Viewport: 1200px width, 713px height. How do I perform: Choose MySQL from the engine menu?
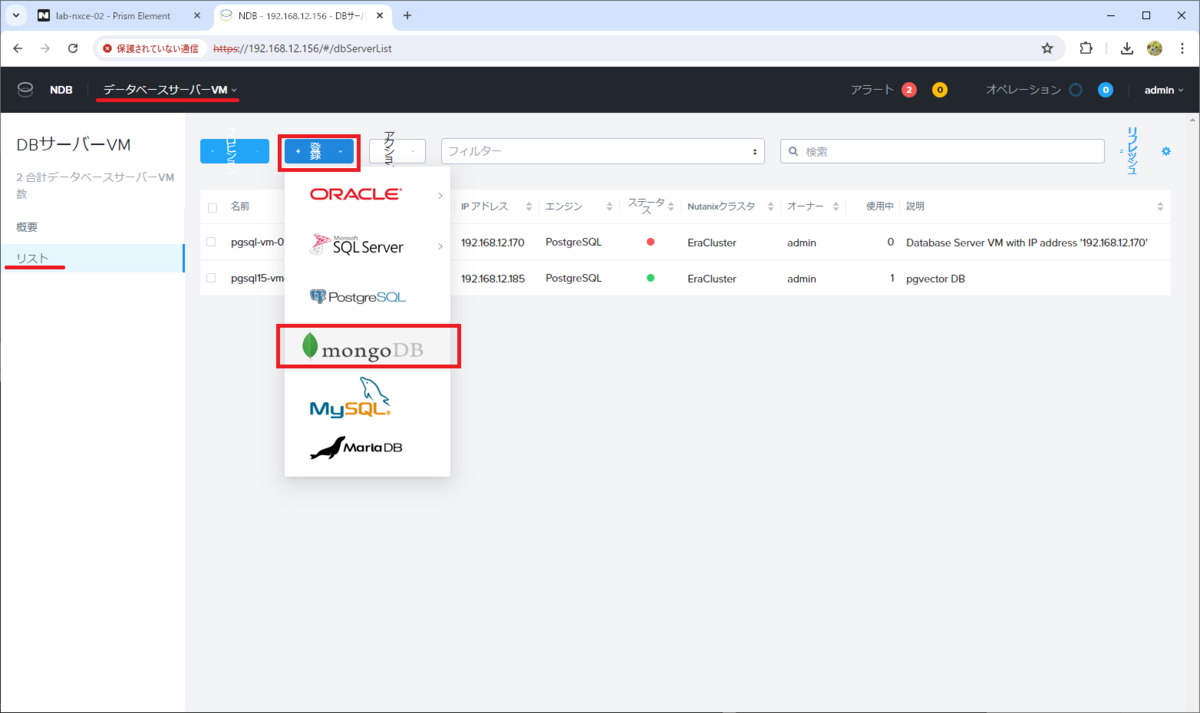click(350, 398)
